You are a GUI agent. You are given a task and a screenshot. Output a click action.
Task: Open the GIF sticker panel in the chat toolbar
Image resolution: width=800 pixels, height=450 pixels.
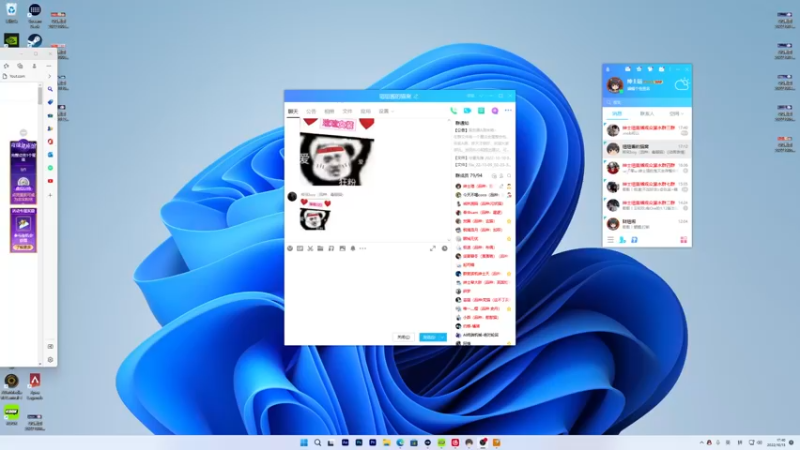(x=300, y=248)
